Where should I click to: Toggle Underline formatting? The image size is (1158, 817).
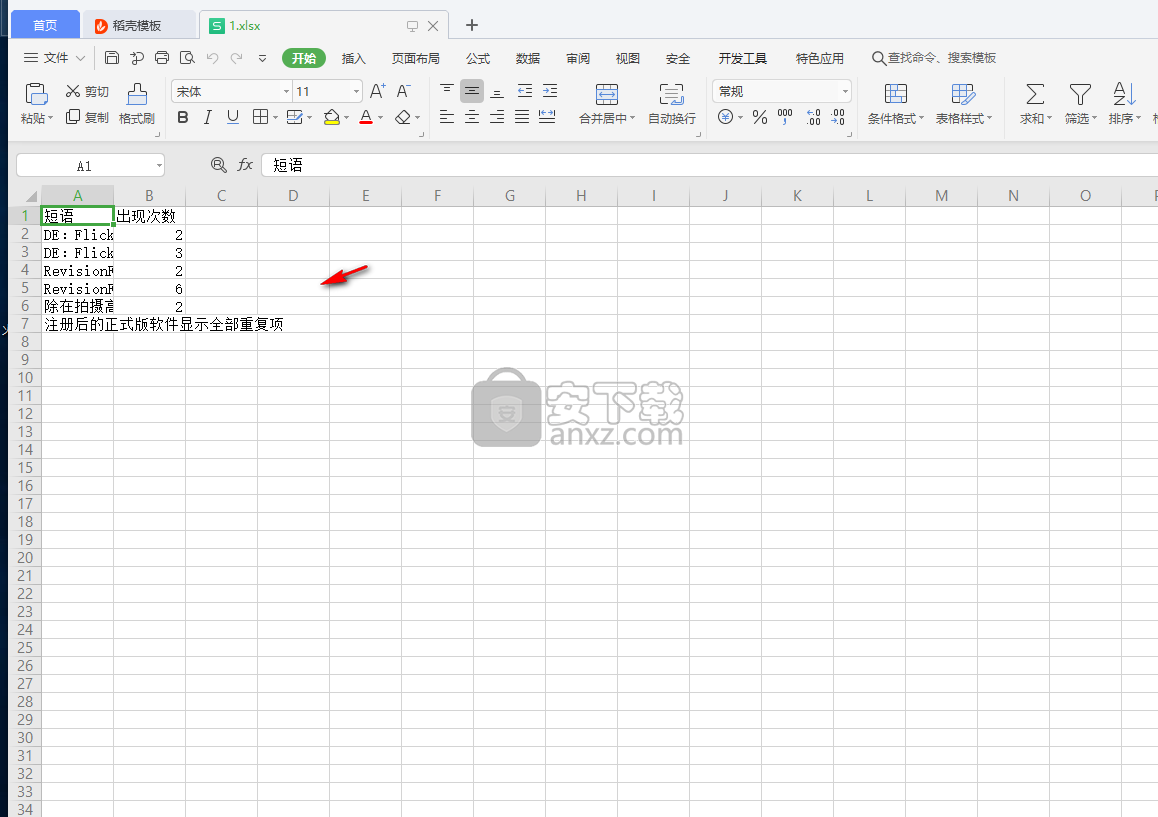click(233, 117)
